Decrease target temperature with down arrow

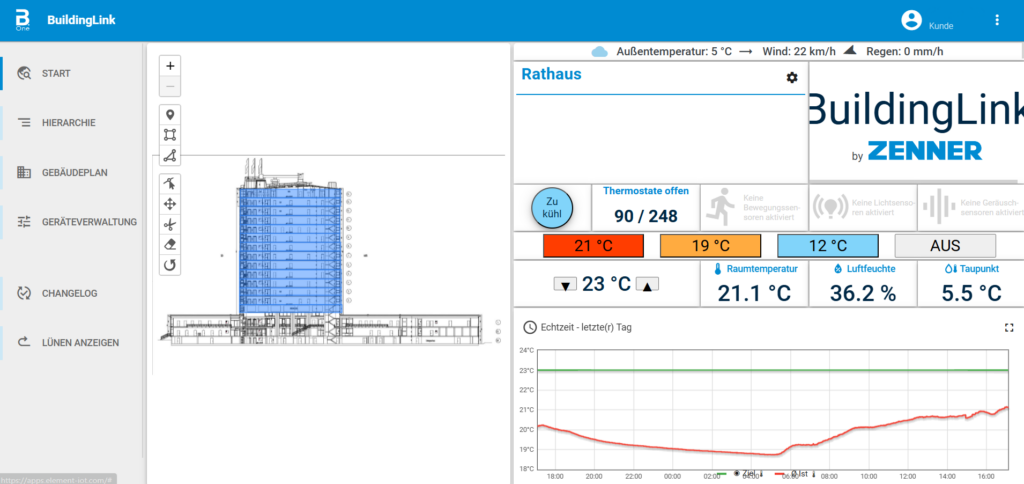(x=566, y=285)
